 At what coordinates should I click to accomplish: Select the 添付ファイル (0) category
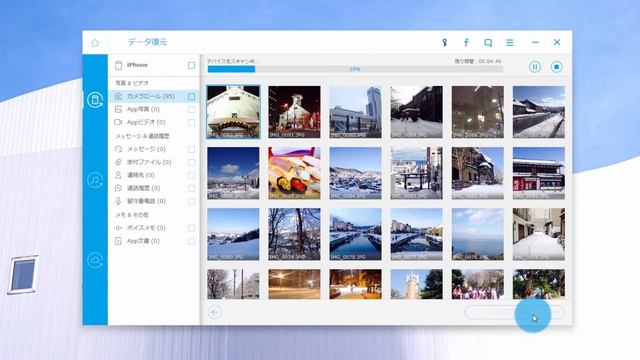click(153, 162)
